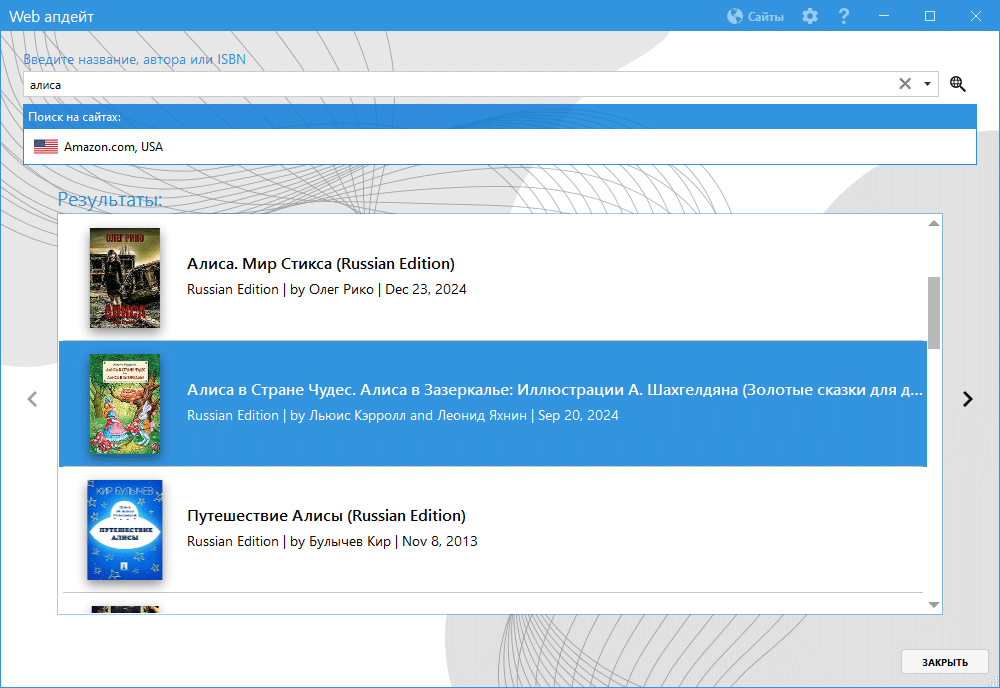Select result Алиса. Мир Стикса
The image size is (1000, 688).
[x=320, y=264]
